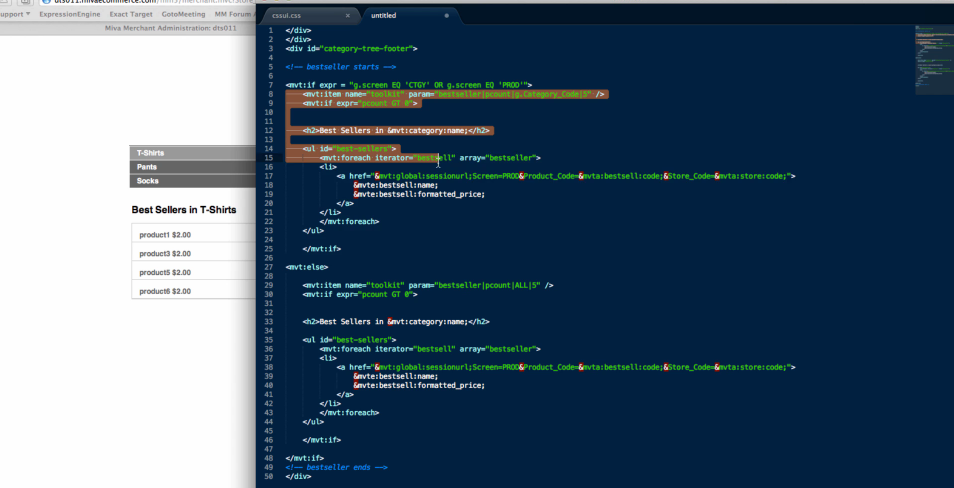The image size is (954, 488).
Task: Click the g.screen EQ 'CTGY' expression line
Action: coord(409,85)
